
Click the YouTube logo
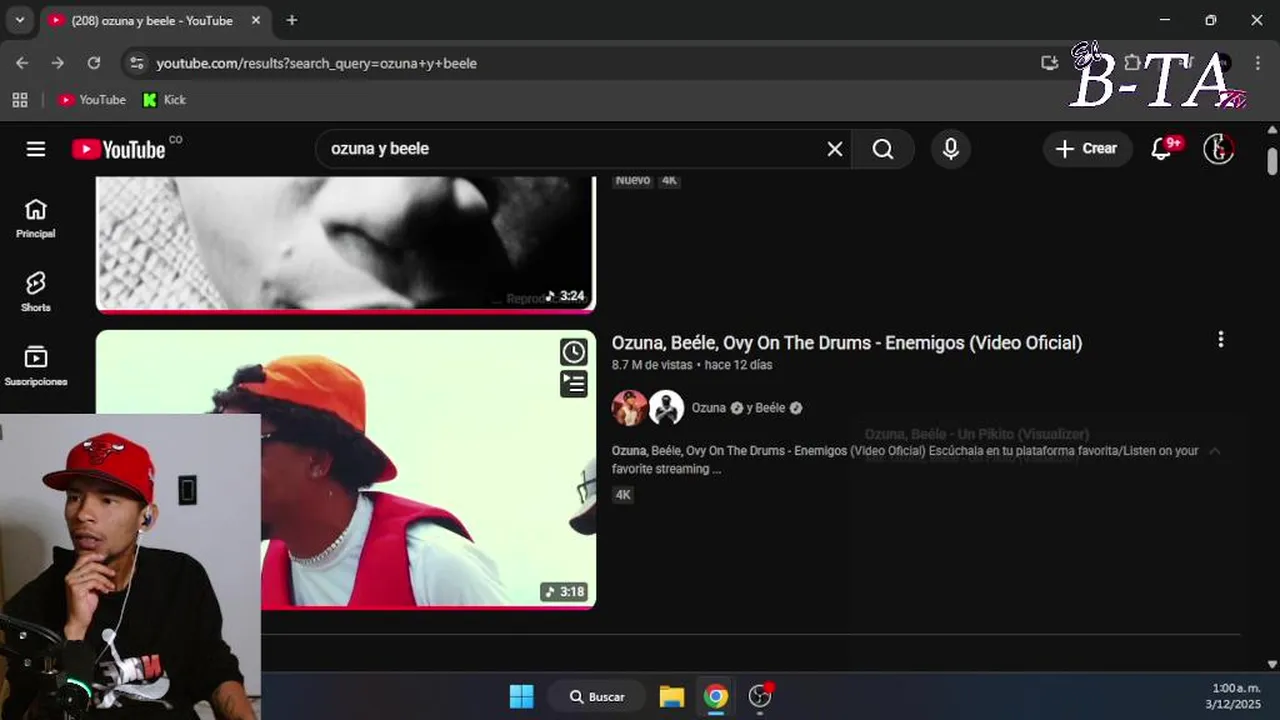tap(118, 149)
